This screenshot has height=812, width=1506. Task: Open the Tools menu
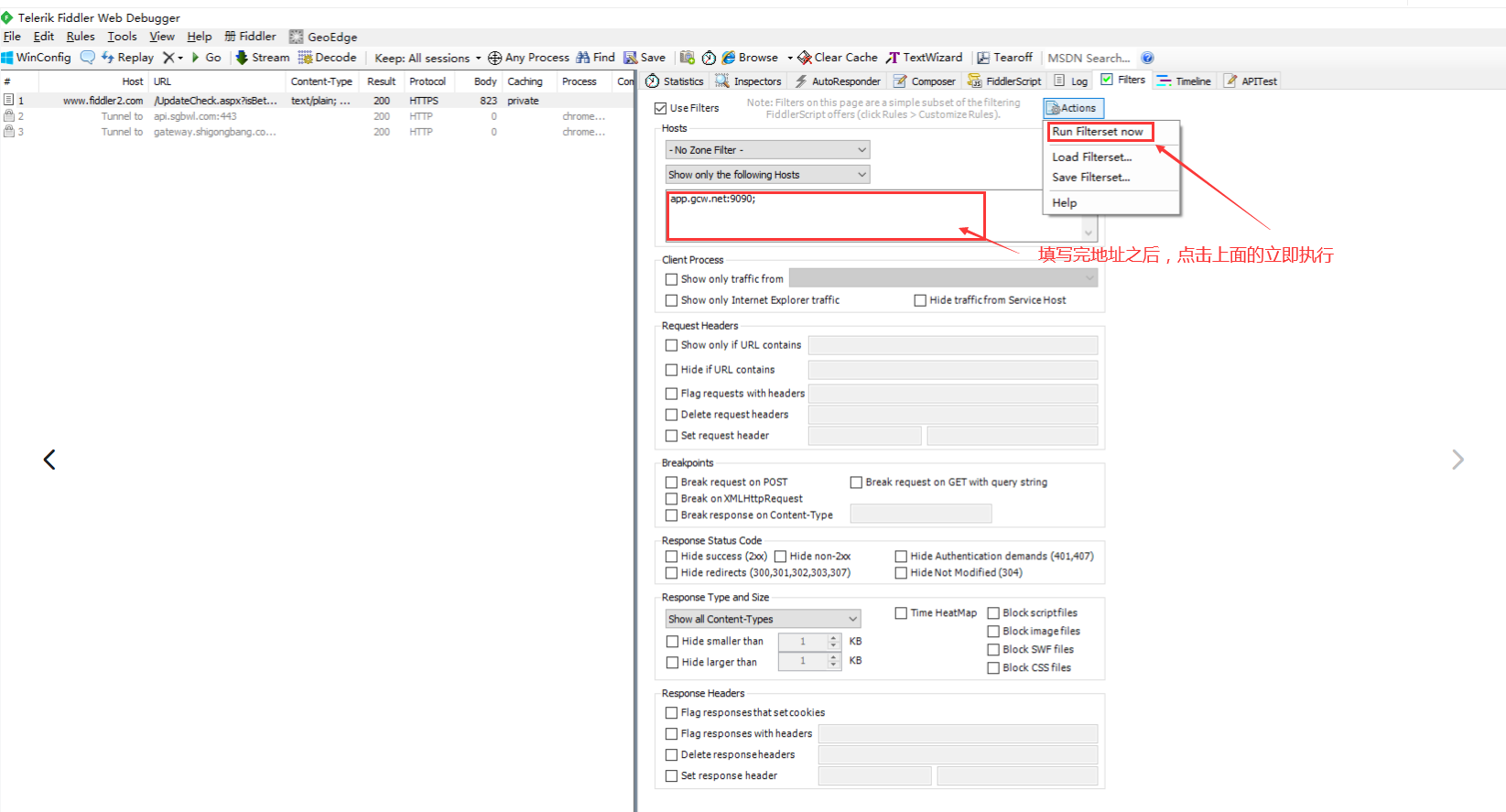point(122,37)
